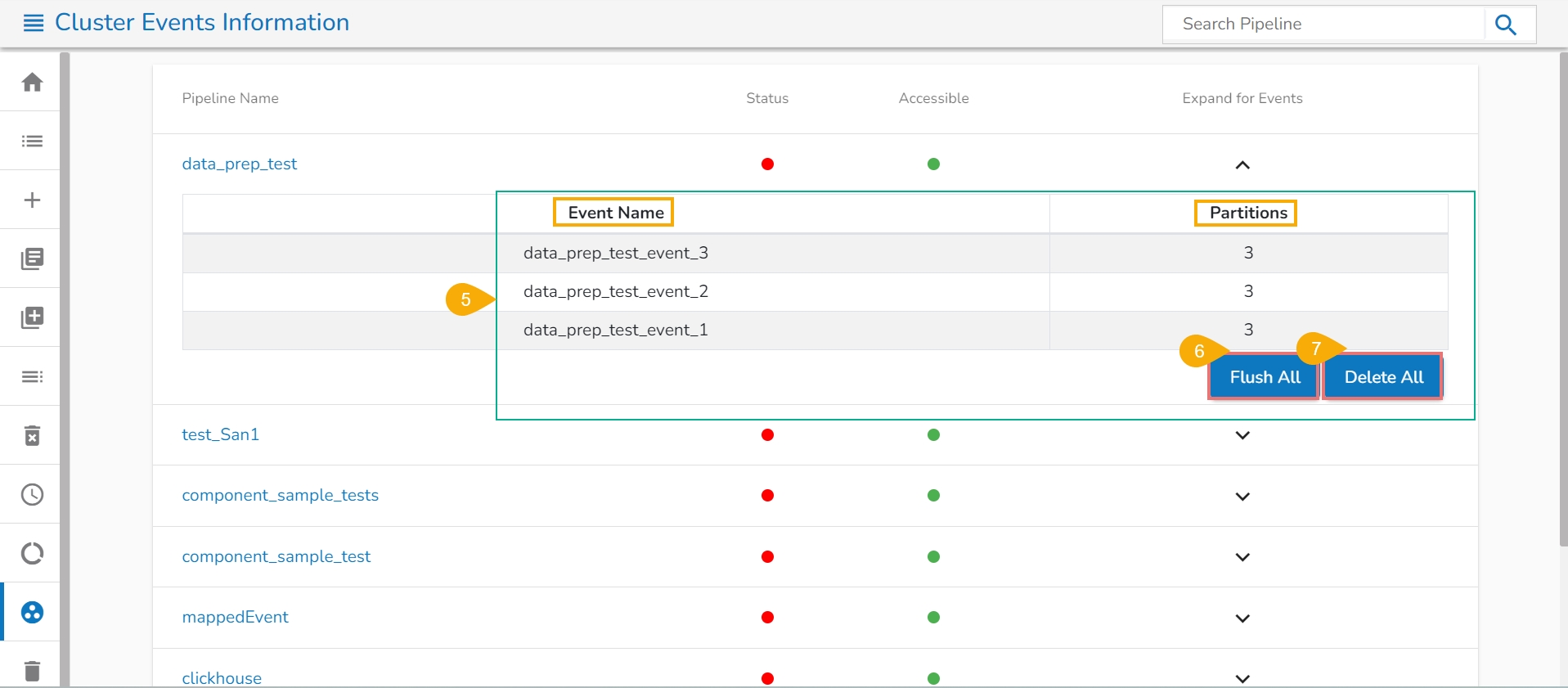
Task: Expand events for test_San1 pipeline
Action: tap(1242, 435)
